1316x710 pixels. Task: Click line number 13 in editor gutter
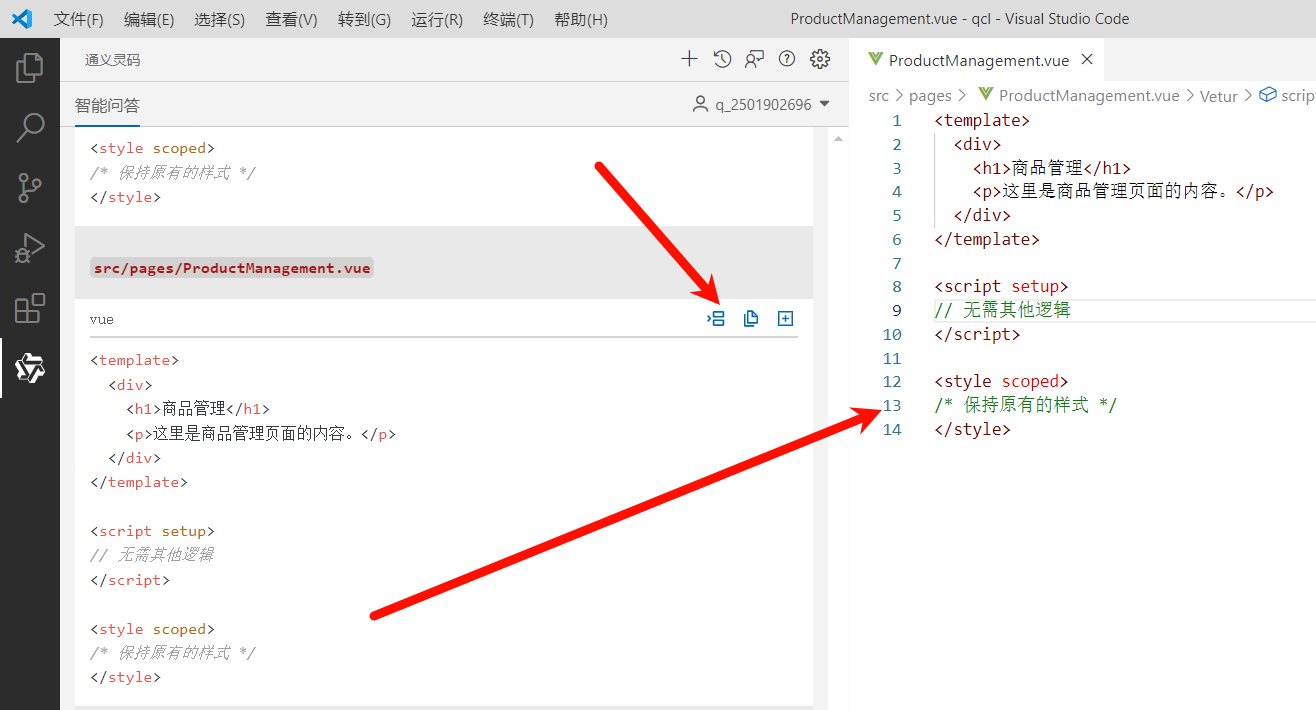coord(892,405)
